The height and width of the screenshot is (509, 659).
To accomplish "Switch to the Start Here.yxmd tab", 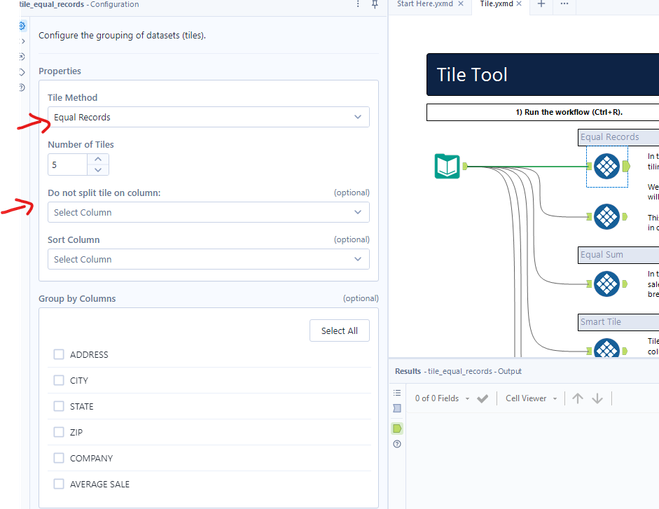I will click(425, 4).
